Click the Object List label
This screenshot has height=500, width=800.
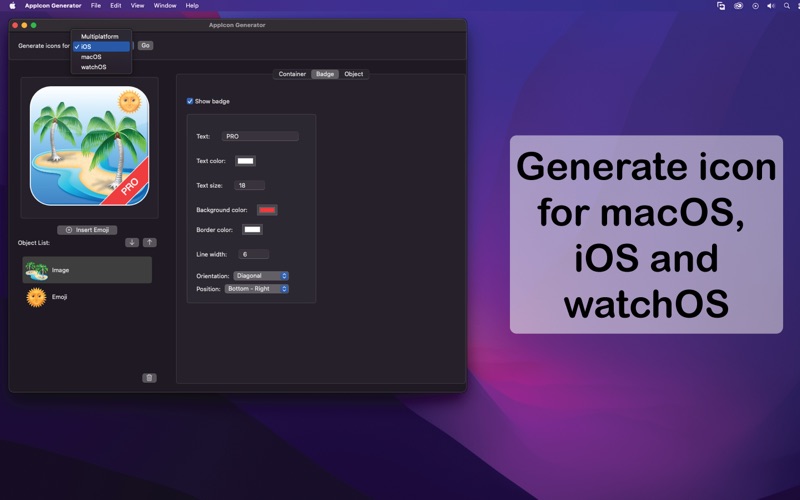click(34, 243)
